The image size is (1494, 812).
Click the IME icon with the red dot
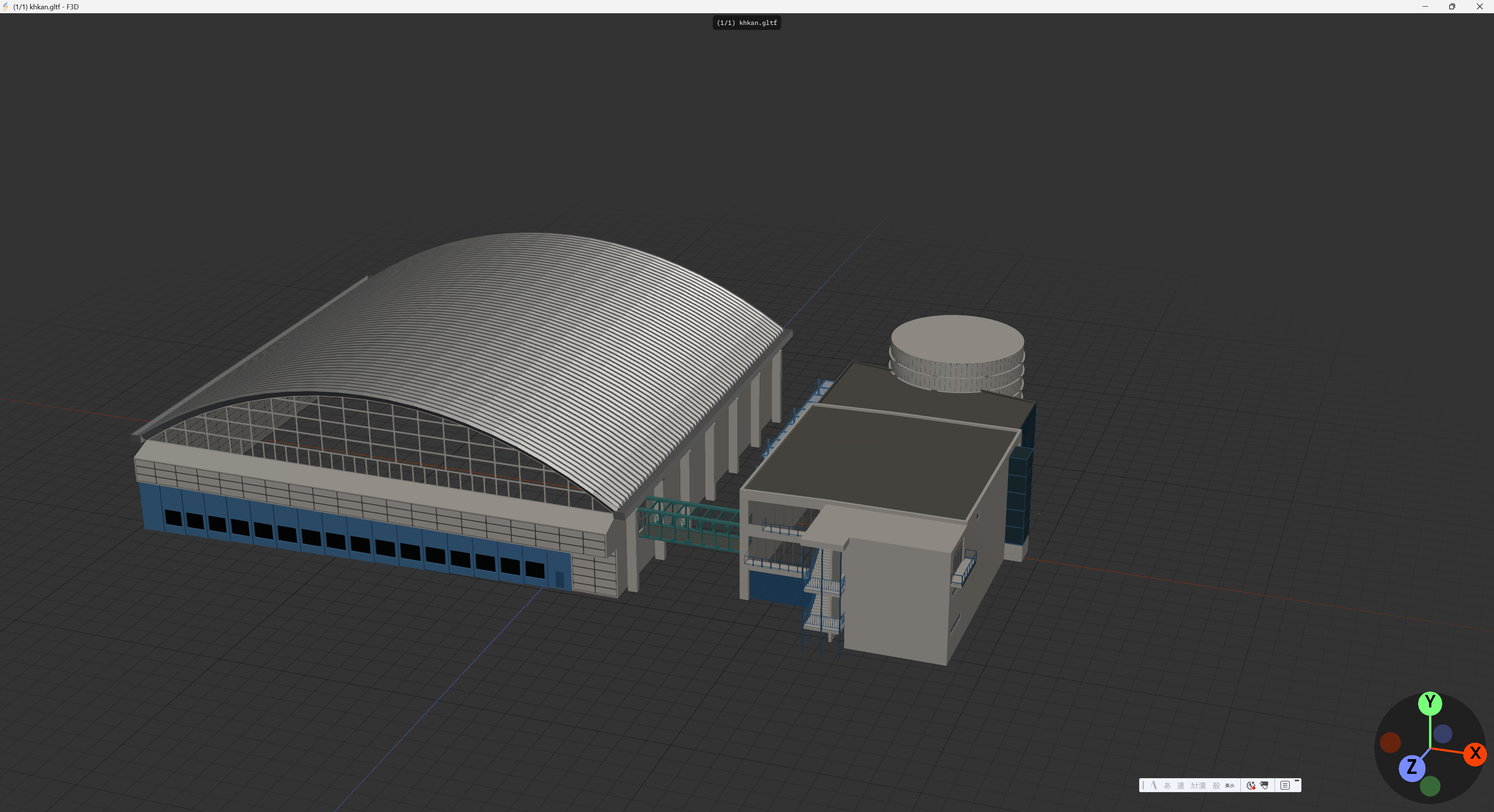pyautogui.click(x=1251, y=785)
